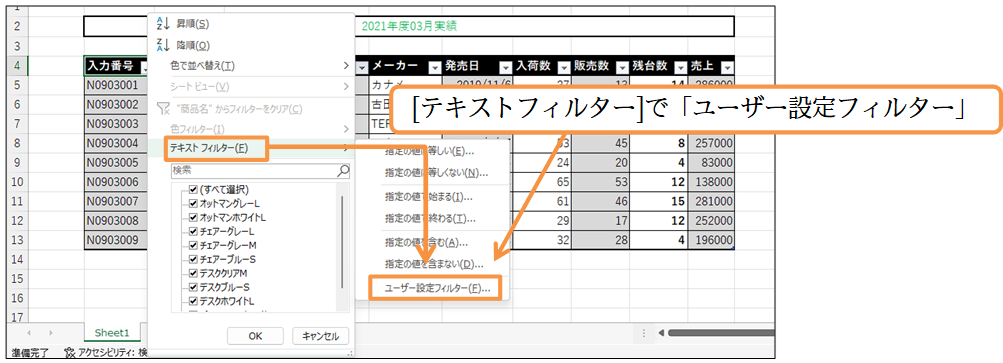Open the 売上 column filter dropdown
The width and height of the screenshot is (1003, 363).
pyautogui.click(x=727, y=67)
